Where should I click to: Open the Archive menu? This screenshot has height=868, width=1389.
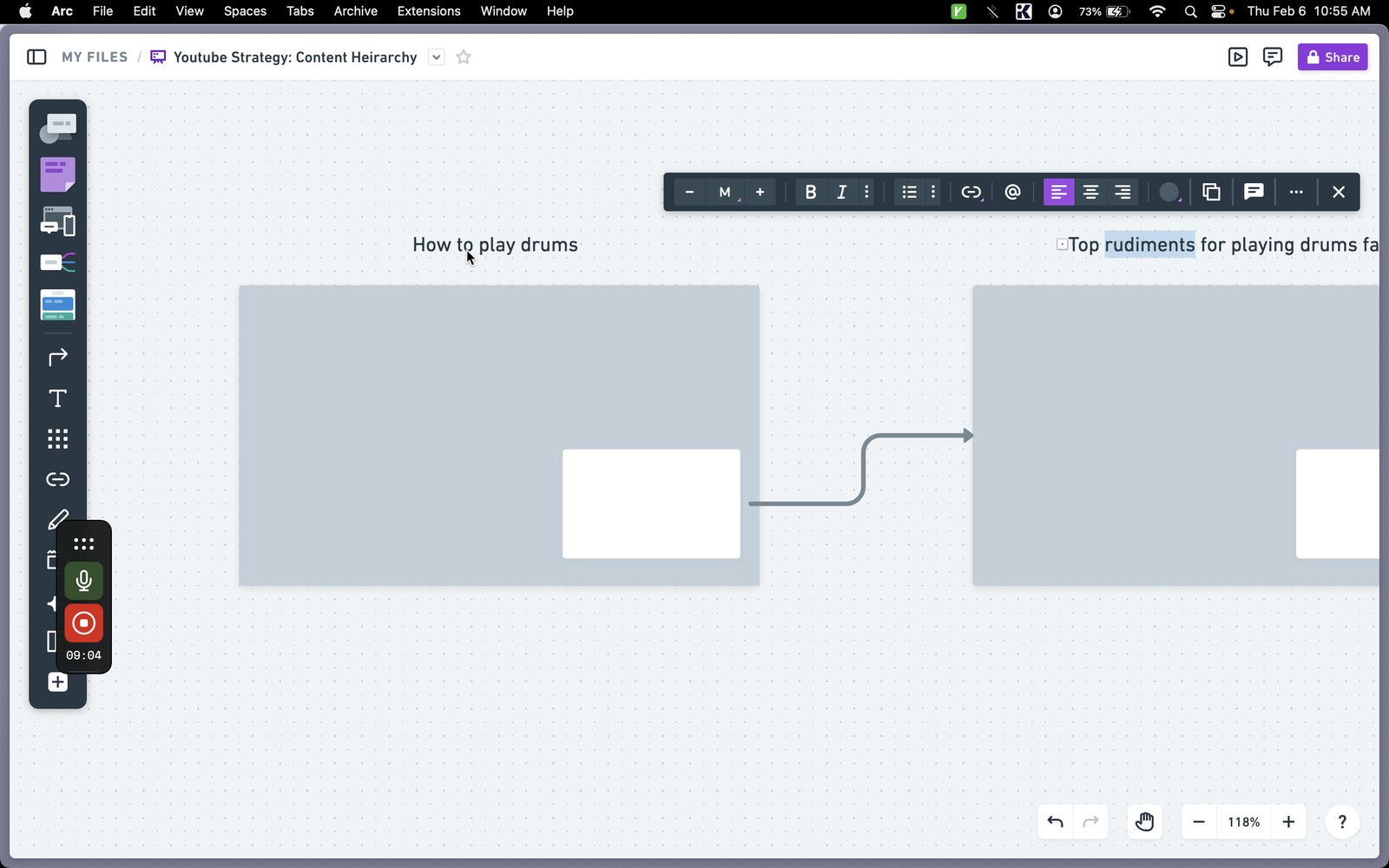click(x=356, y=11)
